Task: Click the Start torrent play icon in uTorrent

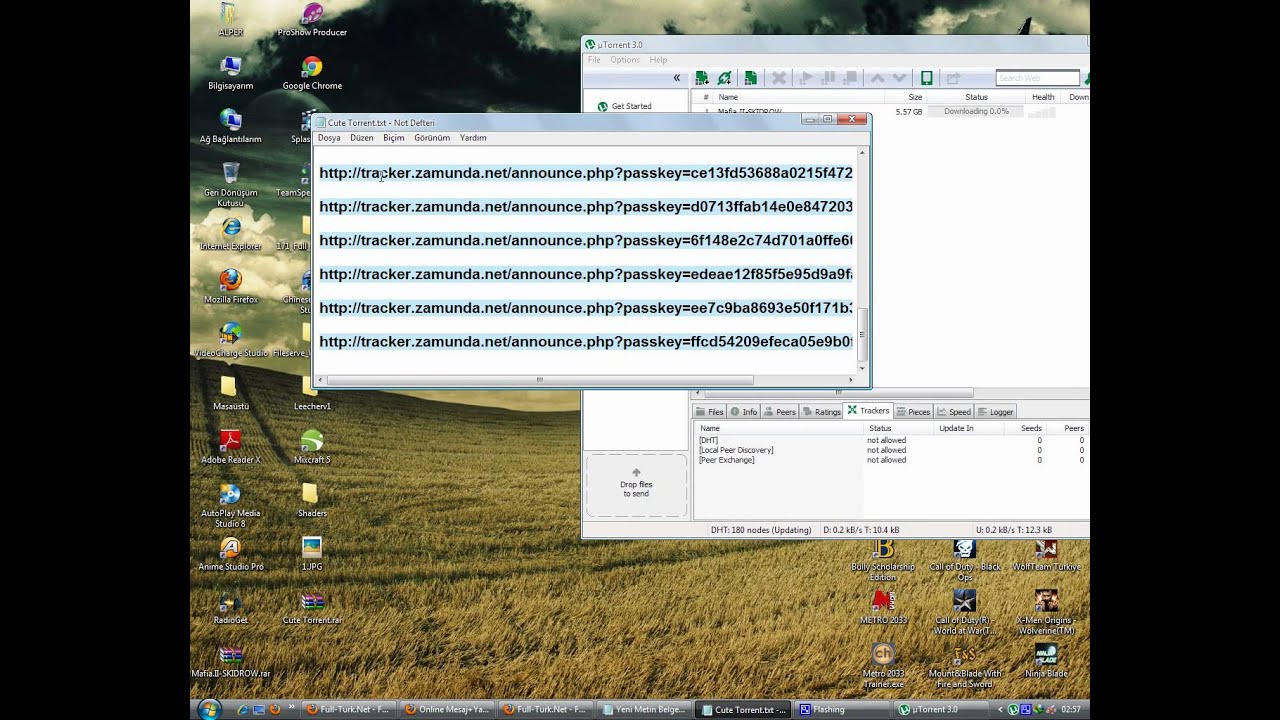Action: [x=806, y=78]
